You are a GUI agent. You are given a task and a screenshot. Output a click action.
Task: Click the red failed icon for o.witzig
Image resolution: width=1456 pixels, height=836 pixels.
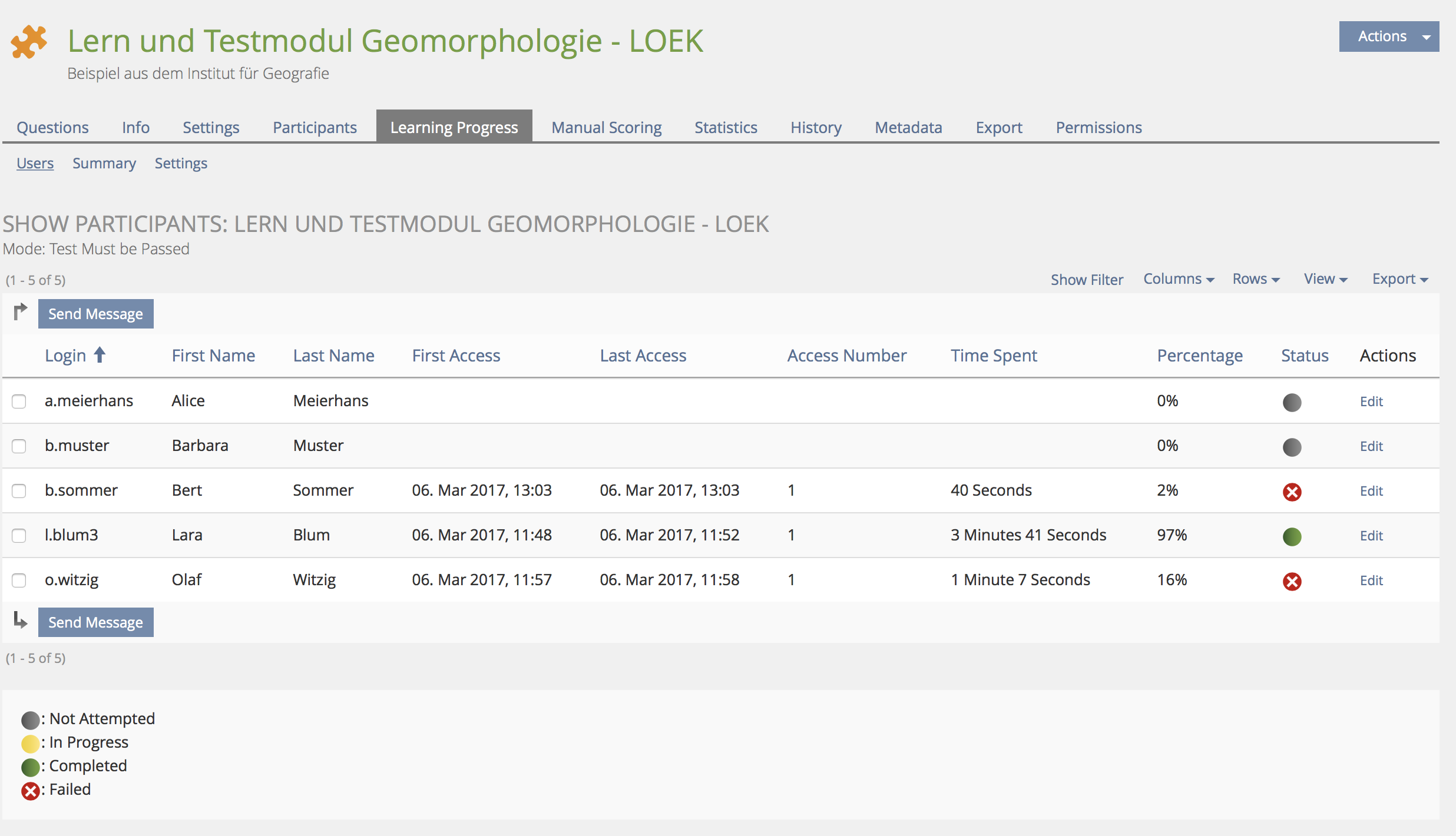1292,581
